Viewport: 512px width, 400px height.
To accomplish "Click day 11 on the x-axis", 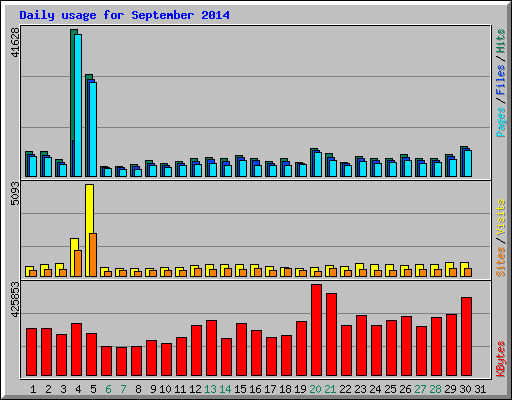I will tap(180, 389).
